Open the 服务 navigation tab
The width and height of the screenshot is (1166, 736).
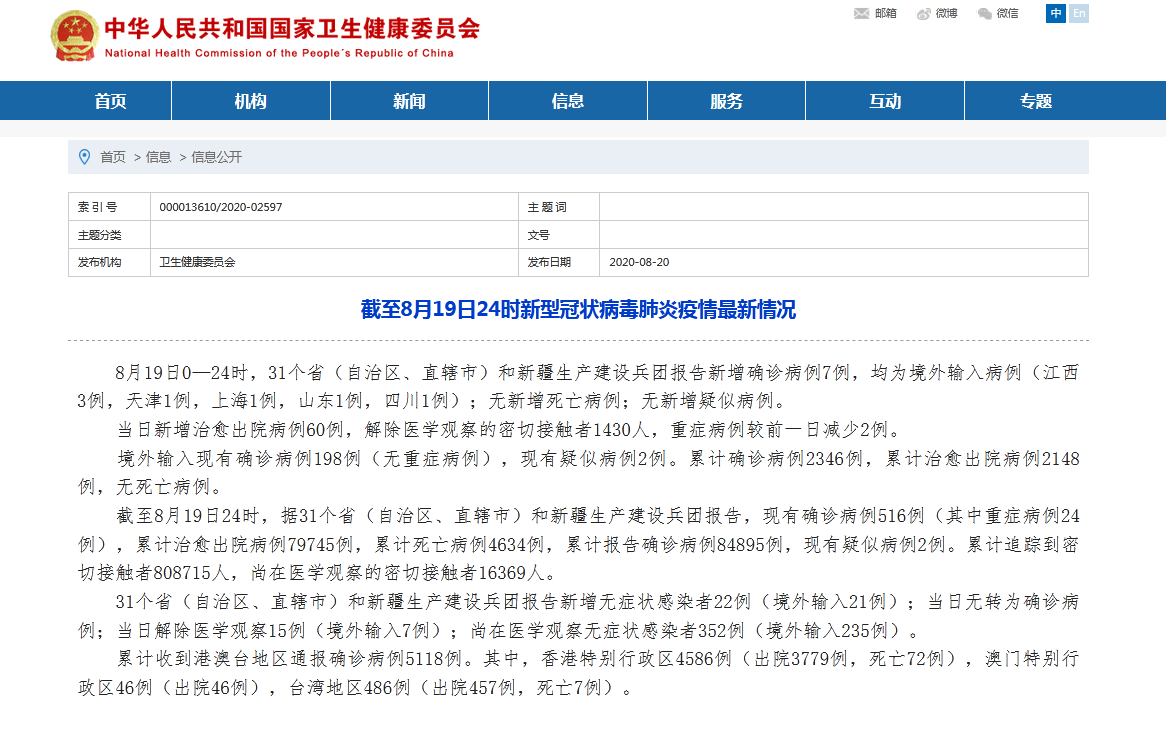coord(727,101)
